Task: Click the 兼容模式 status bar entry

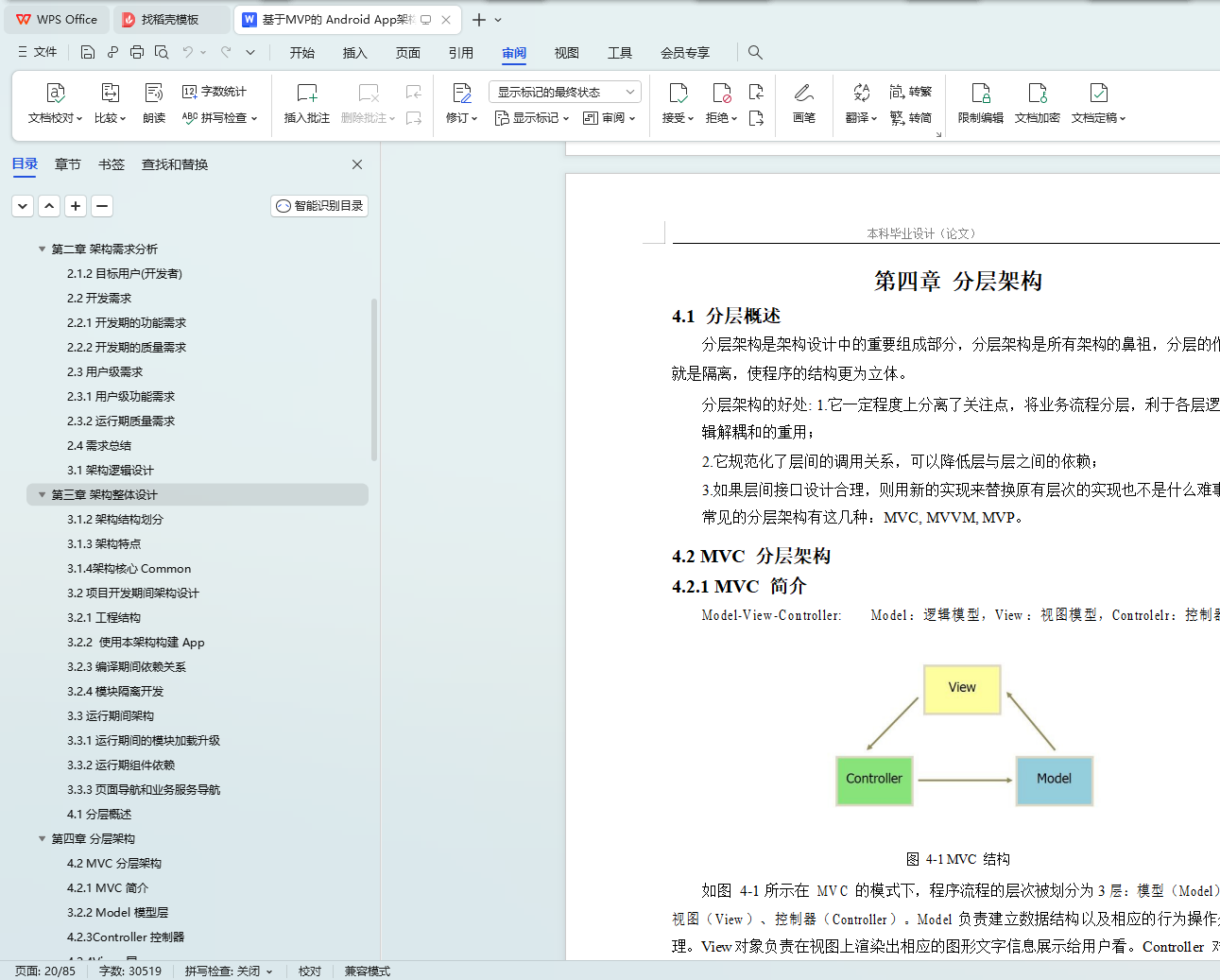Action: point(367,971)
